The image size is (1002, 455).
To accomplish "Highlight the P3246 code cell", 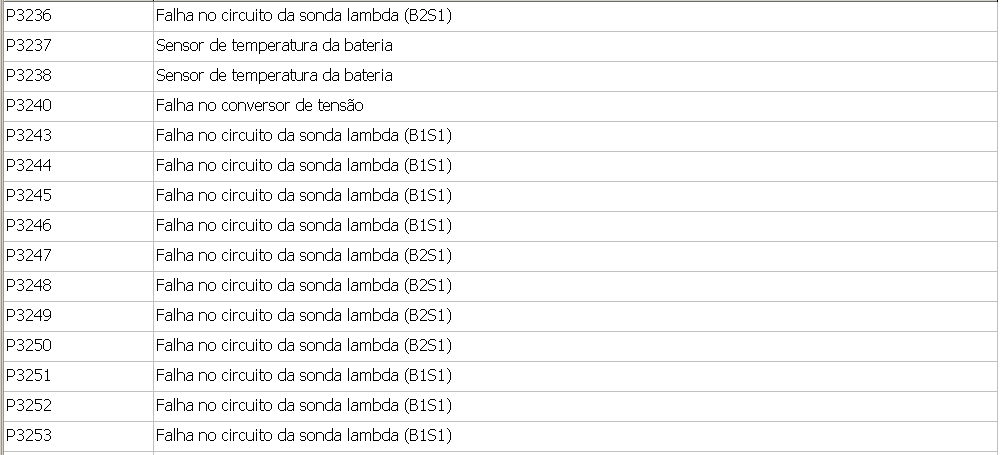I will pos(28,226).
